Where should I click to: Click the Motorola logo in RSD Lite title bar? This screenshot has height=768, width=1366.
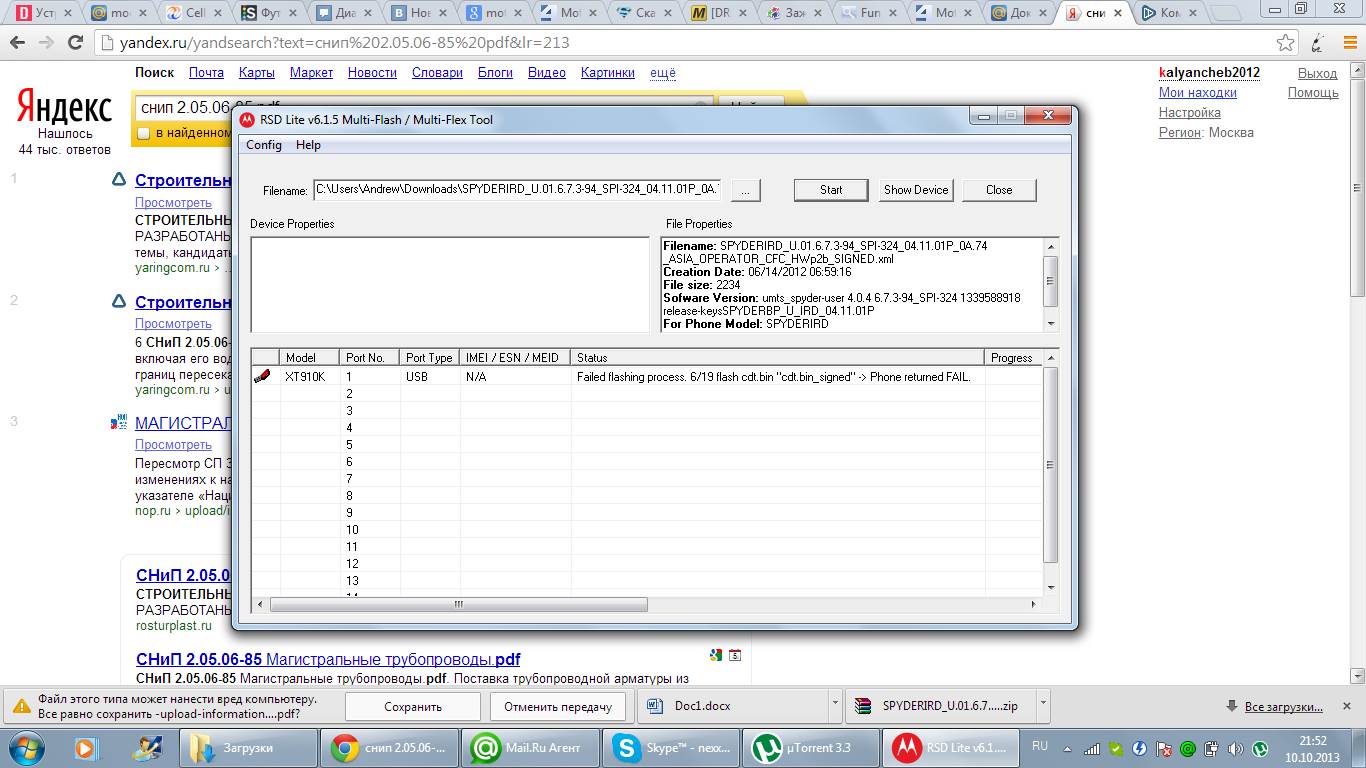[248, 119]
